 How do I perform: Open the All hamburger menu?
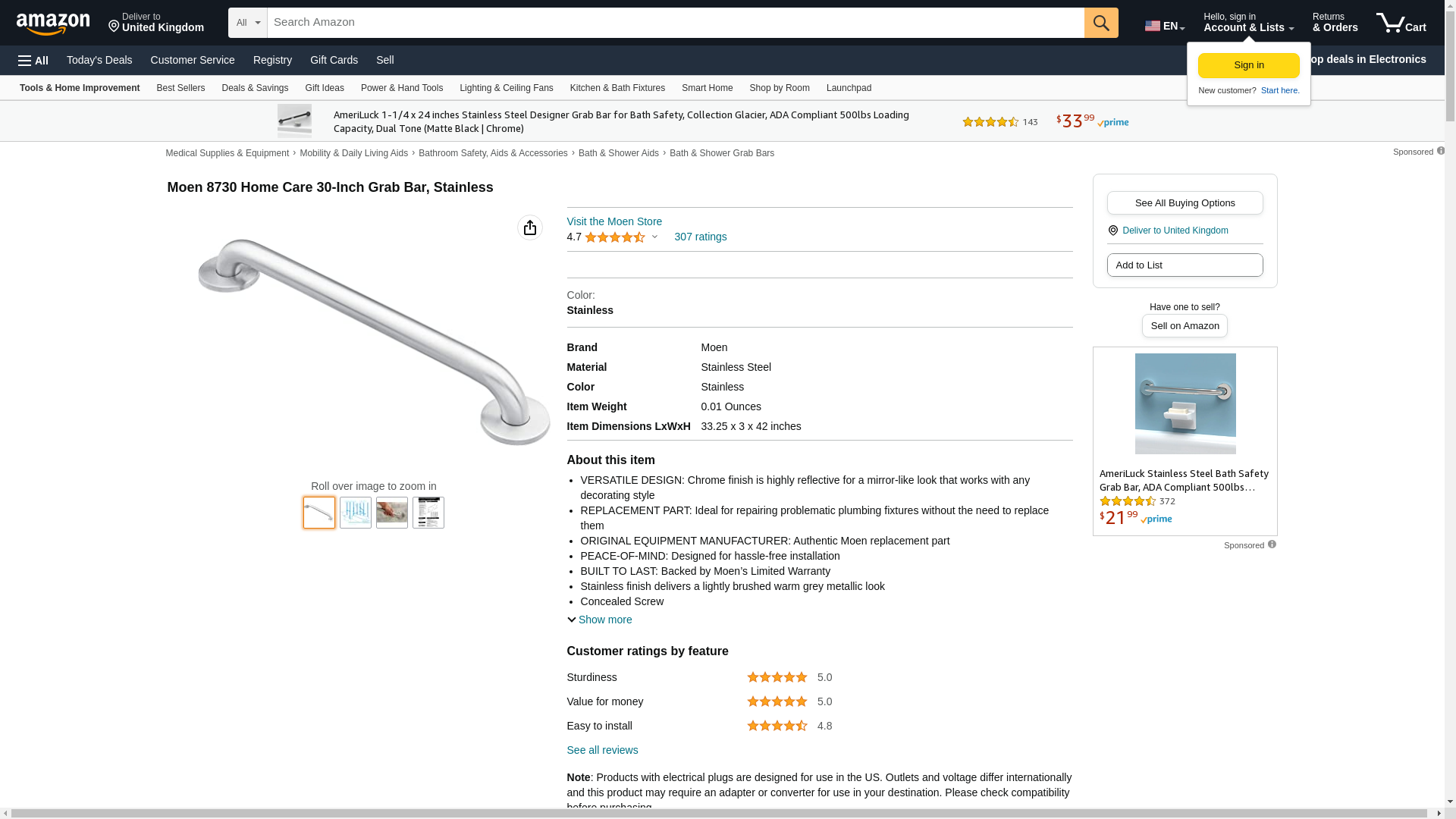coord(33,60)
